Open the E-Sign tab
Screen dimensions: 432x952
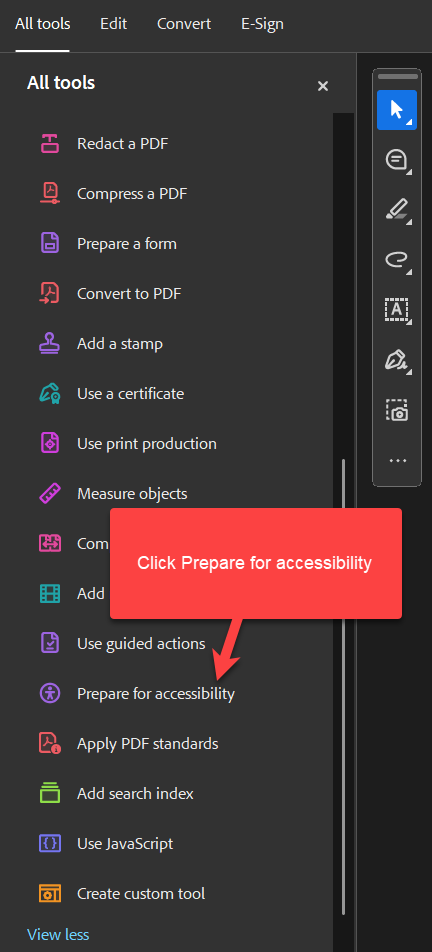pos(262,24)
